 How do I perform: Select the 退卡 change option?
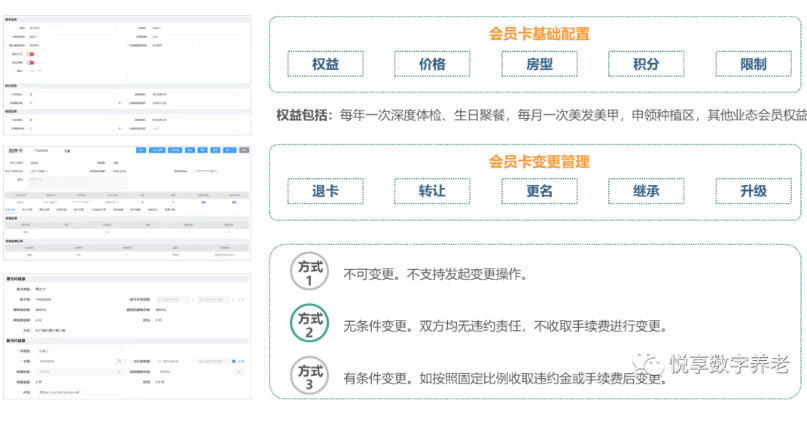click(x=324, y=191)
